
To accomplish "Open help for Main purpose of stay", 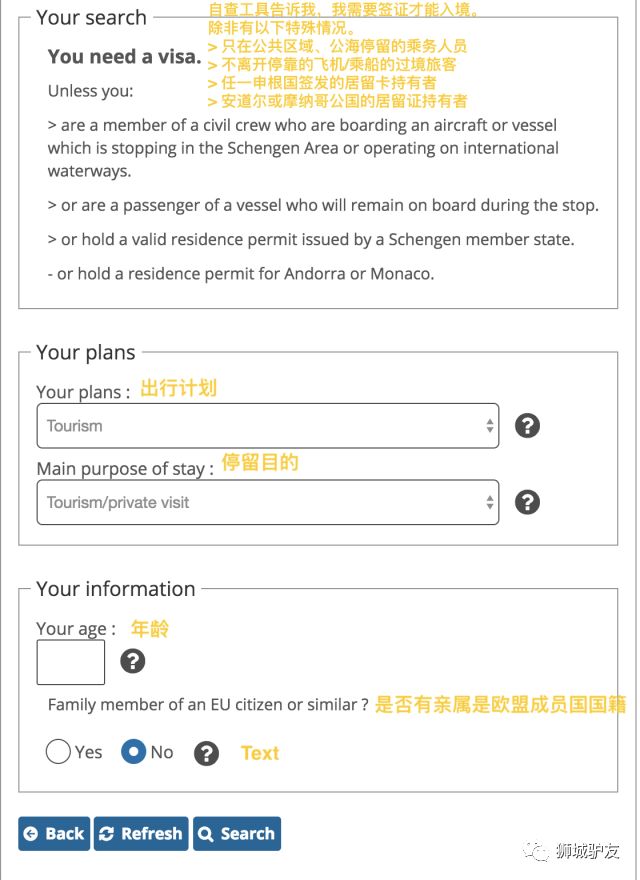I will pyautogui.click(x=527, y=502).
